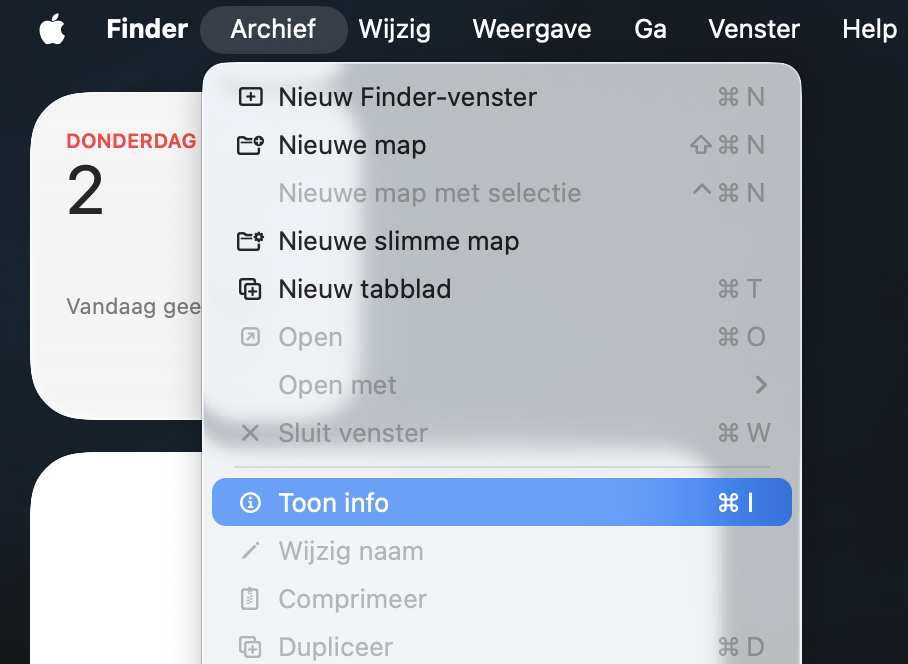
Task: Click the pencil icon next to Wijzig naam
Action: (250, 551)
